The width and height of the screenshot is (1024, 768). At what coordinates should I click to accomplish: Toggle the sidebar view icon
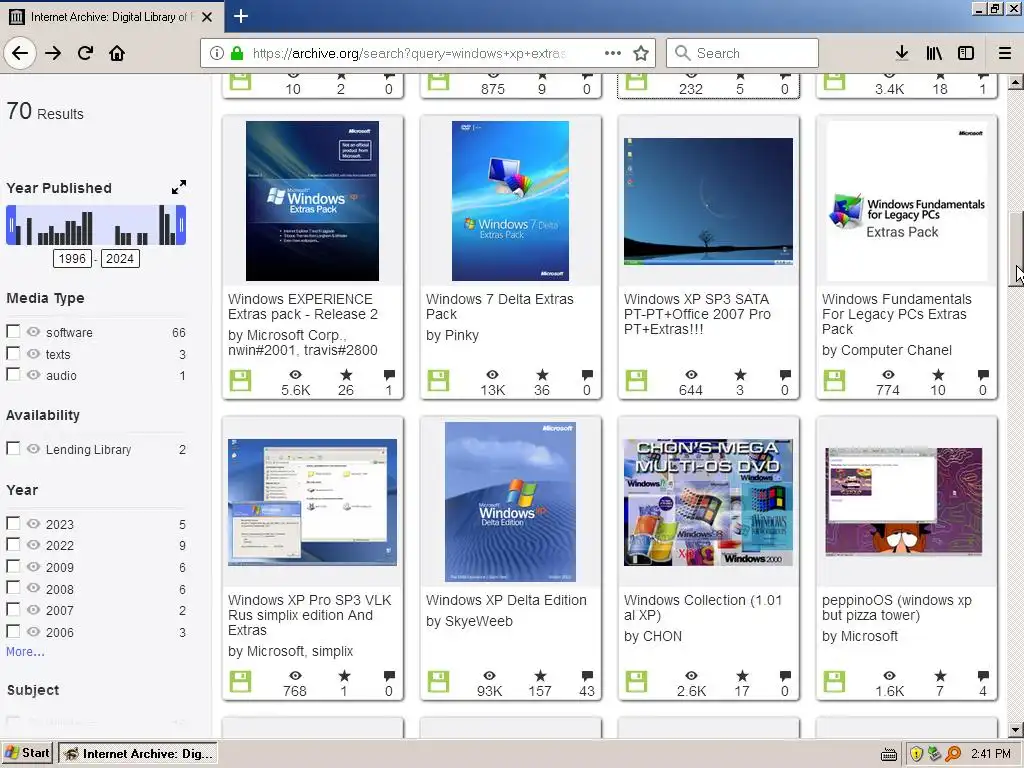point(966,53)
